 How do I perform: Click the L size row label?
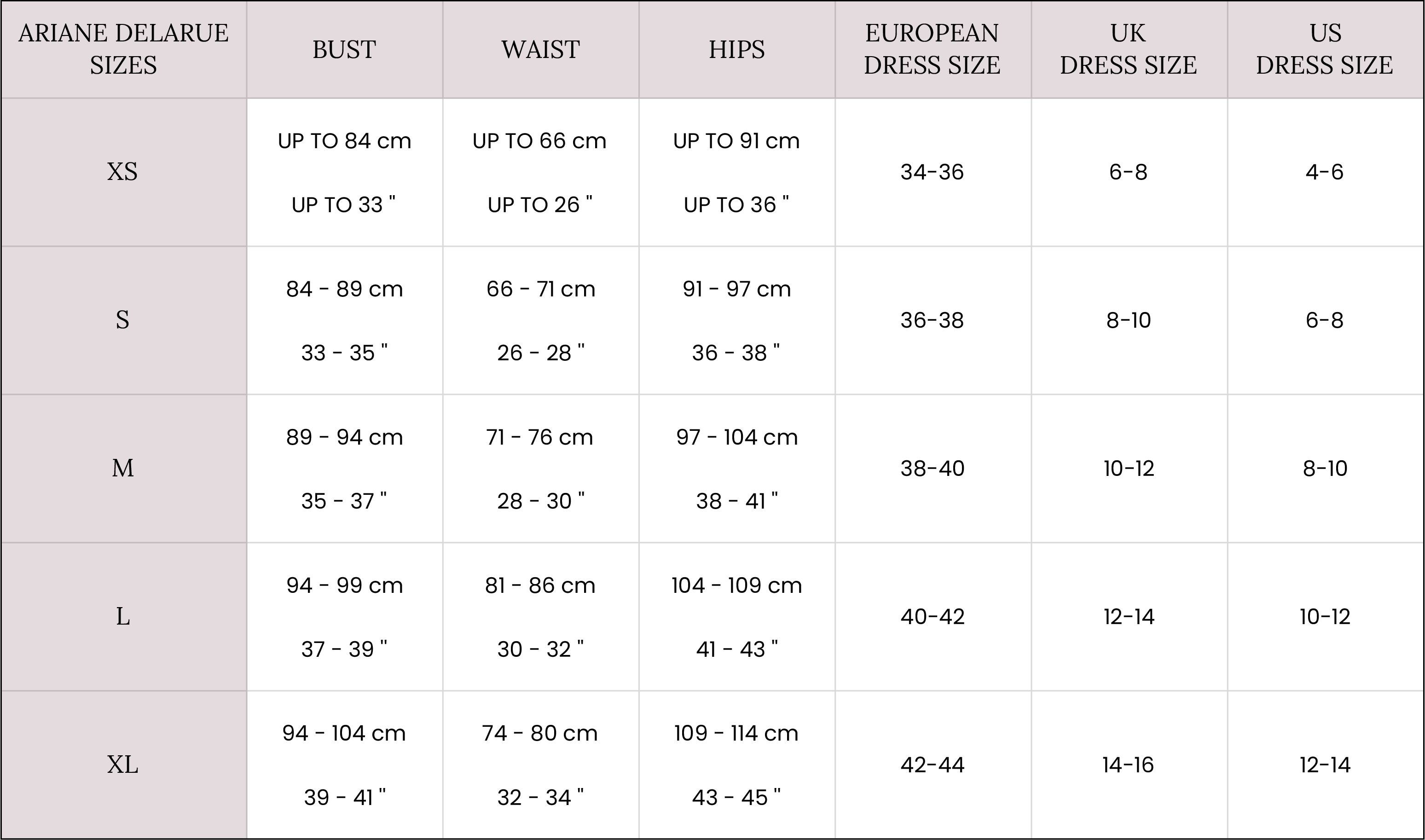tap(122, 616)
